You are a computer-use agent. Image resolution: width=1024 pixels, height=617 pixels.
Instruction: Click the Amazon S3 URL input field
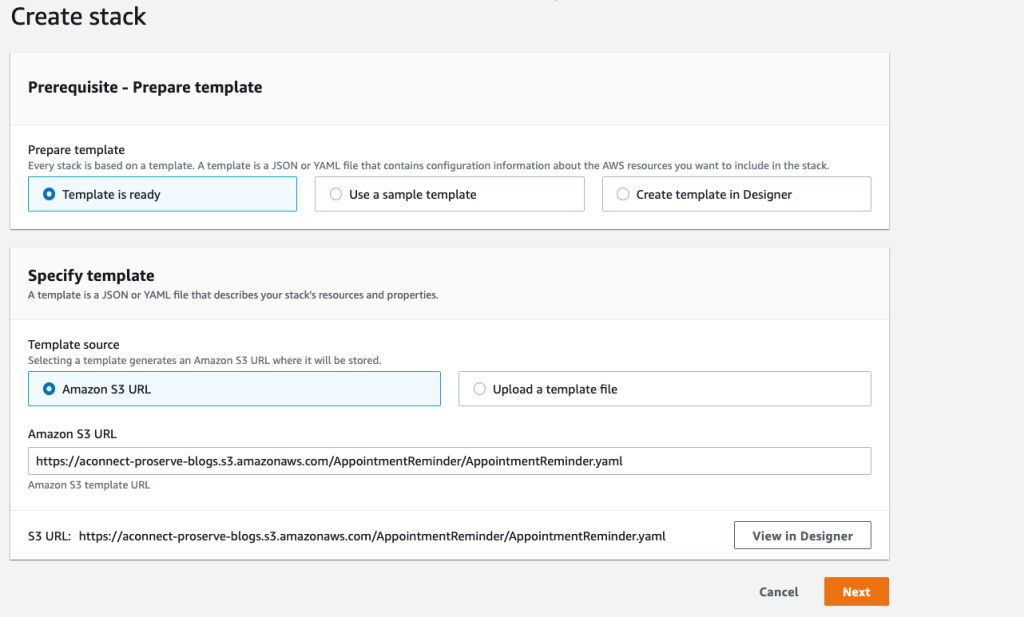(449, 461)
